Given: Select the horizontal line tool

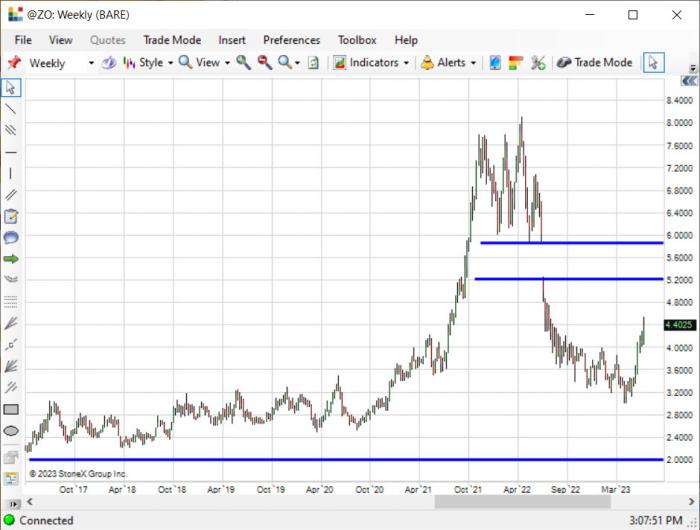Looking at the screenshot, I should (x=11, y=153).
